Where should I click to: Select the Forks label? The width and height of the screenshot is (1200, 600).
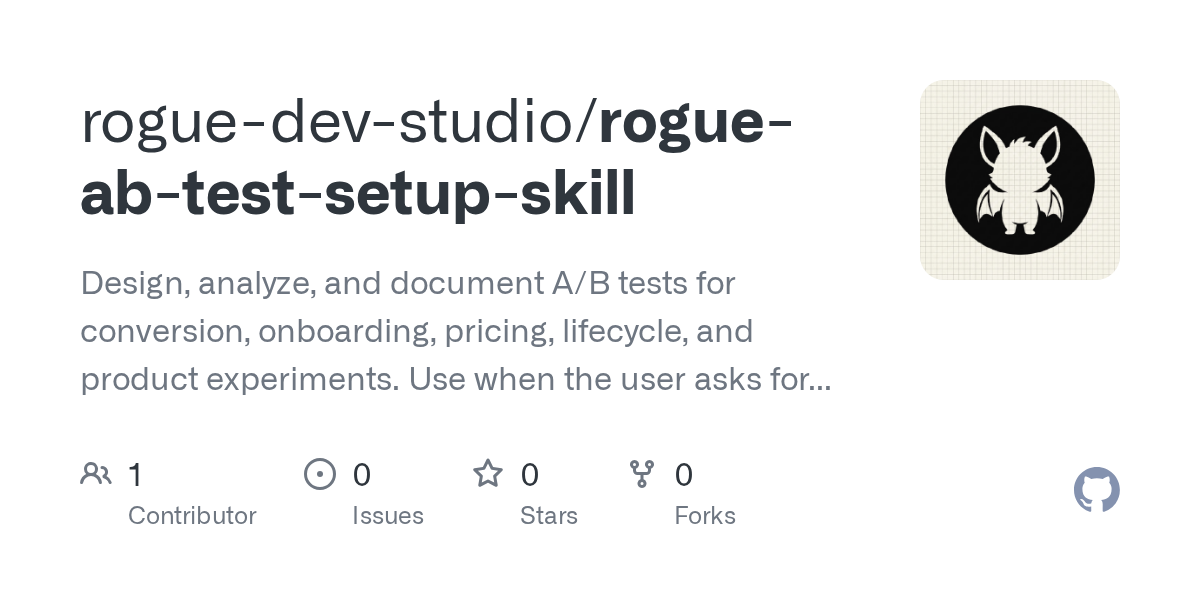pyautogui.click(x=705, y=516)
